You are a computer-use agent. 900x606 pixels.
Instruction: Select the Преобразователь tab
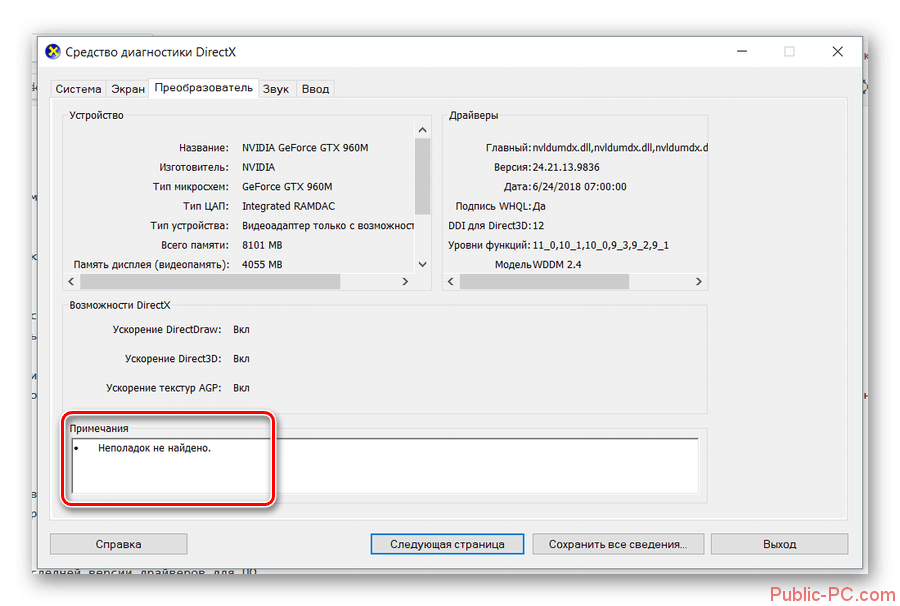pyautogui.click(x=203, y=88)
